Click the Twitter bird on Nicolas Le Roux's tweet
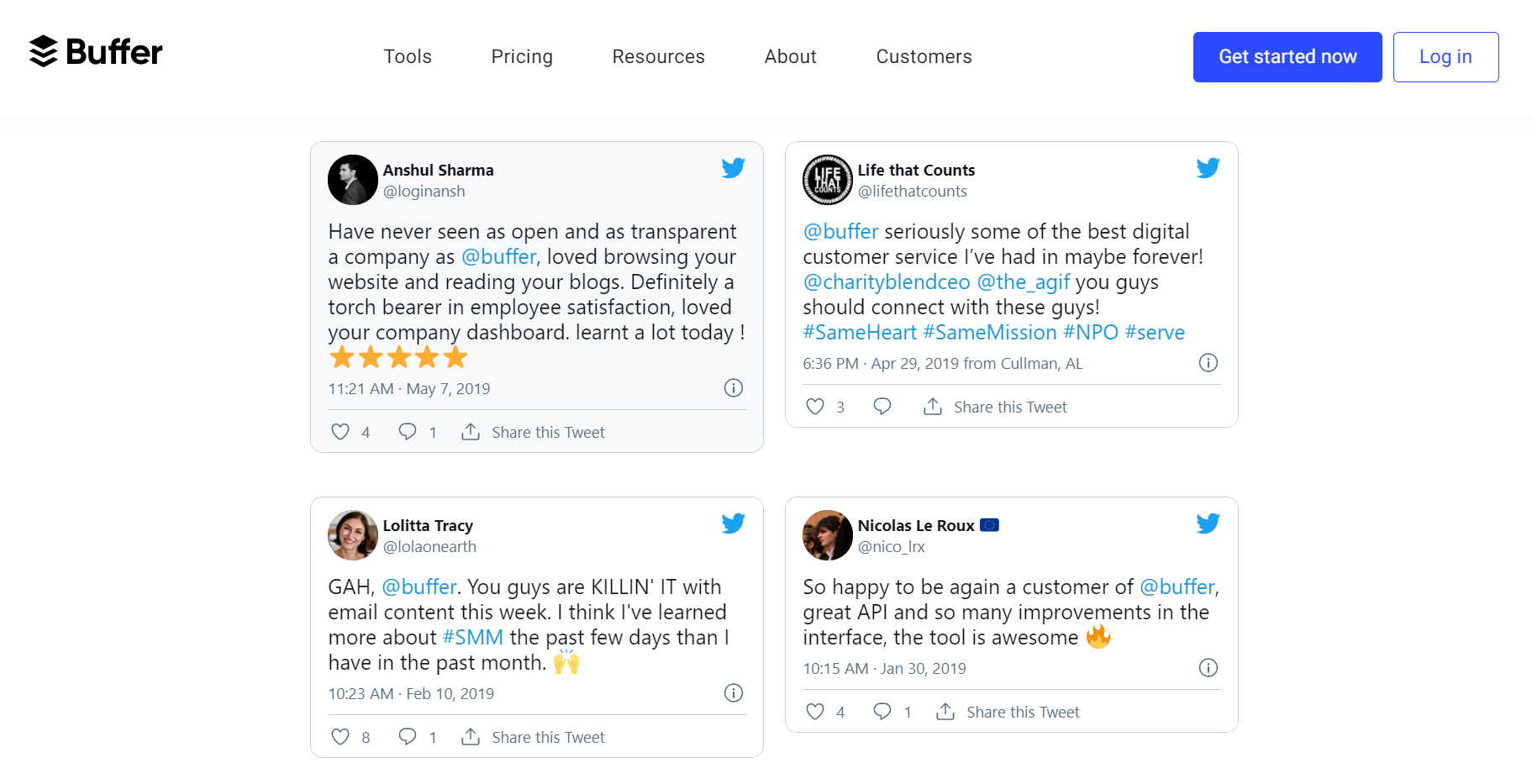The height and width of the screenshot is (784, 1532). pos(1208,523)
